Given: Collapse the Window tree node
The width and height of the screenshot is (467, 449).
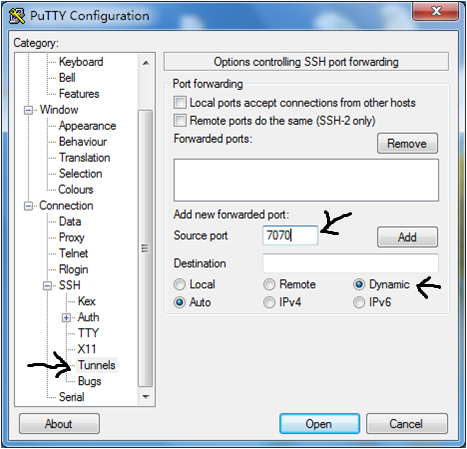Looking at the screenshot, I should [x=29, y=110].
